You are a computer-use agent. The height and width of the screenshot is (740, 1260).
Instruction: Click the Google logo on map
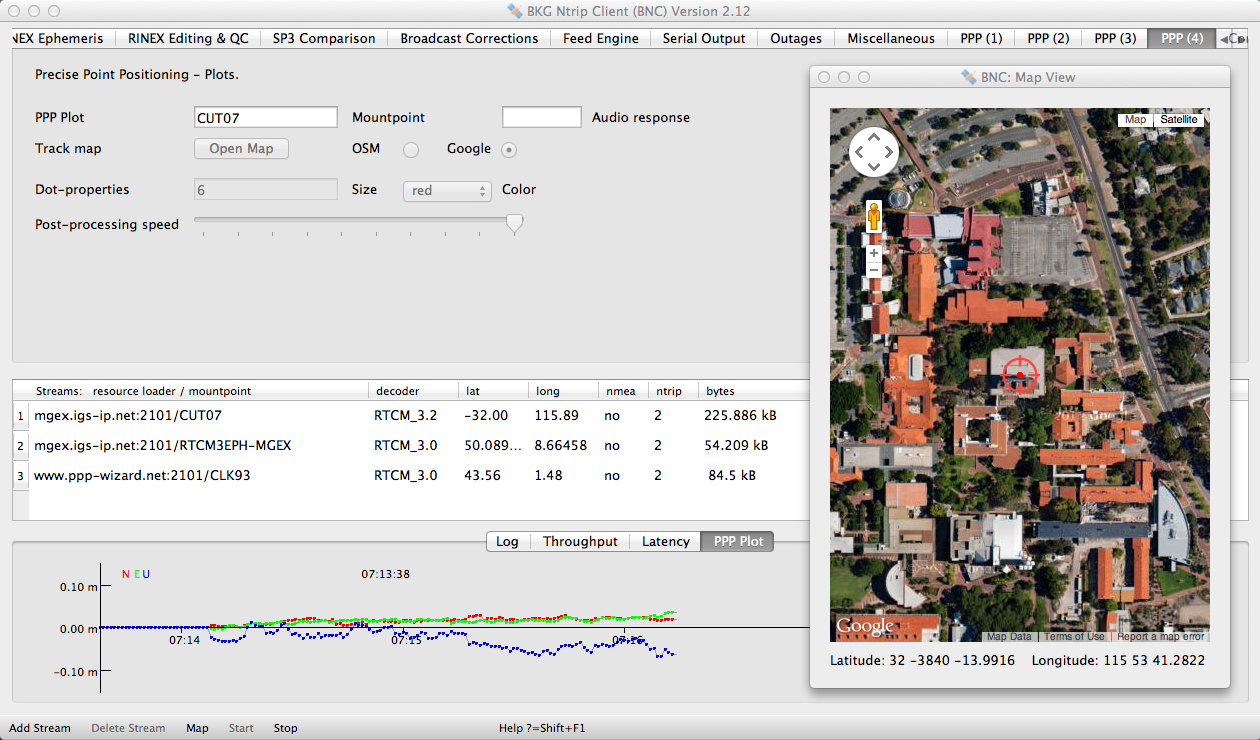[x=865, y=627]
